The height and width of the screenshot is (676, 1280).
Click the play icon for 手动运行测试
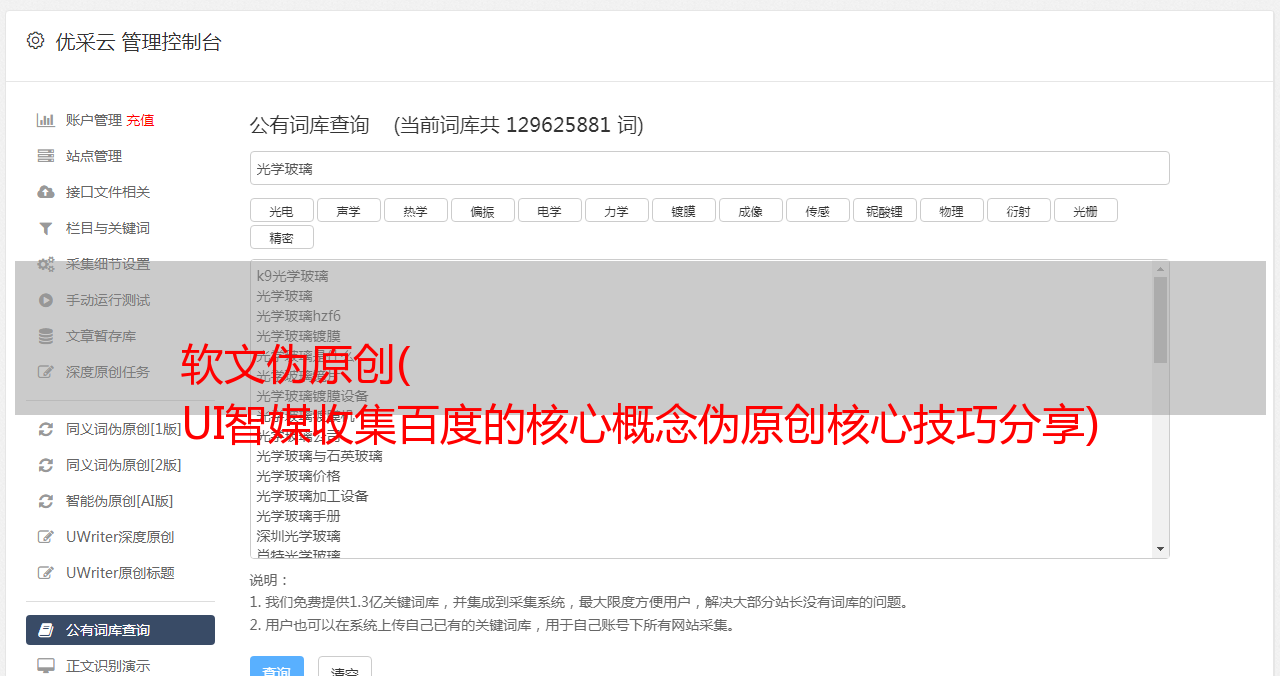point(46,300)
